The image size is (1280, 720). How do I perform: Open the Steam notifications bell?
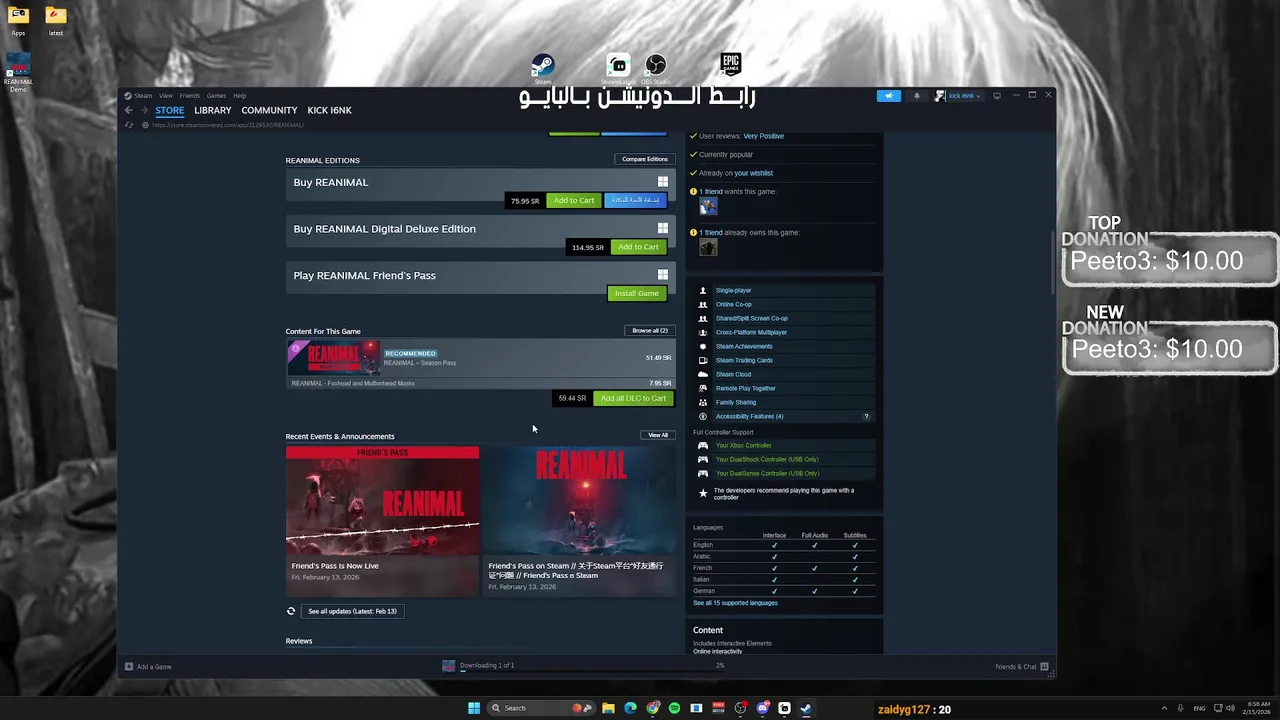[918, 96]
